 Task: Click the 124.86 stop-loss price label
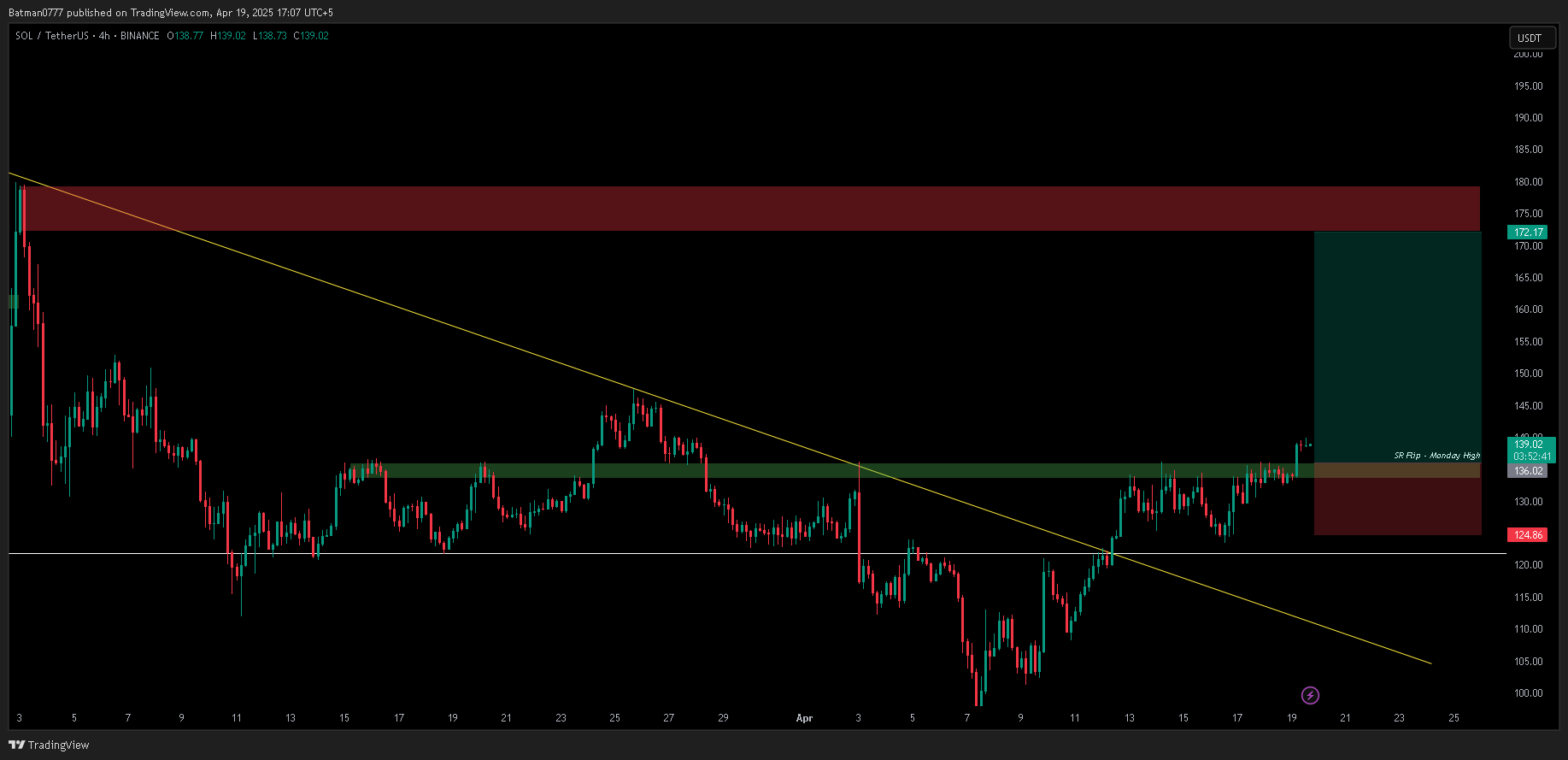point(1529,535)
